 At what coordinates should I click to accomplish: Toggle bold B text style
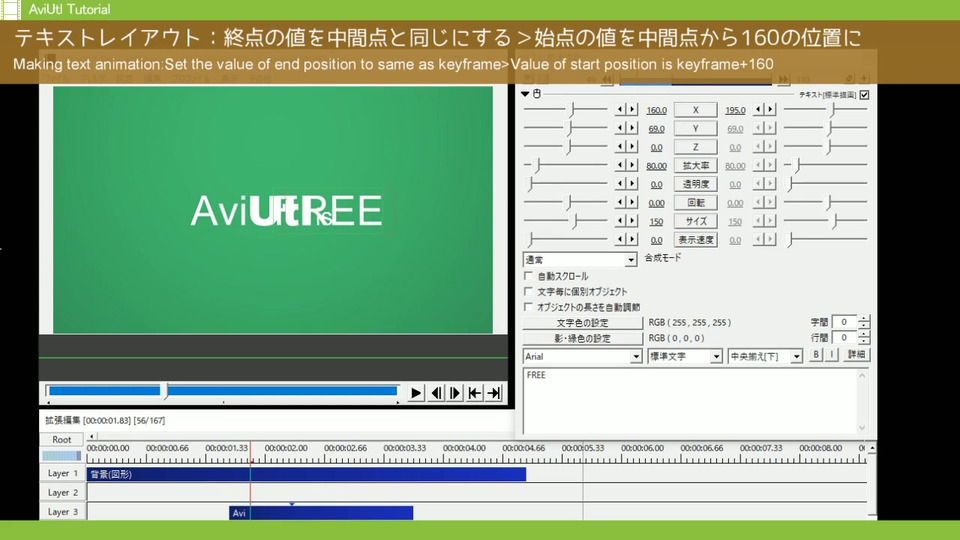pos(816,354)
